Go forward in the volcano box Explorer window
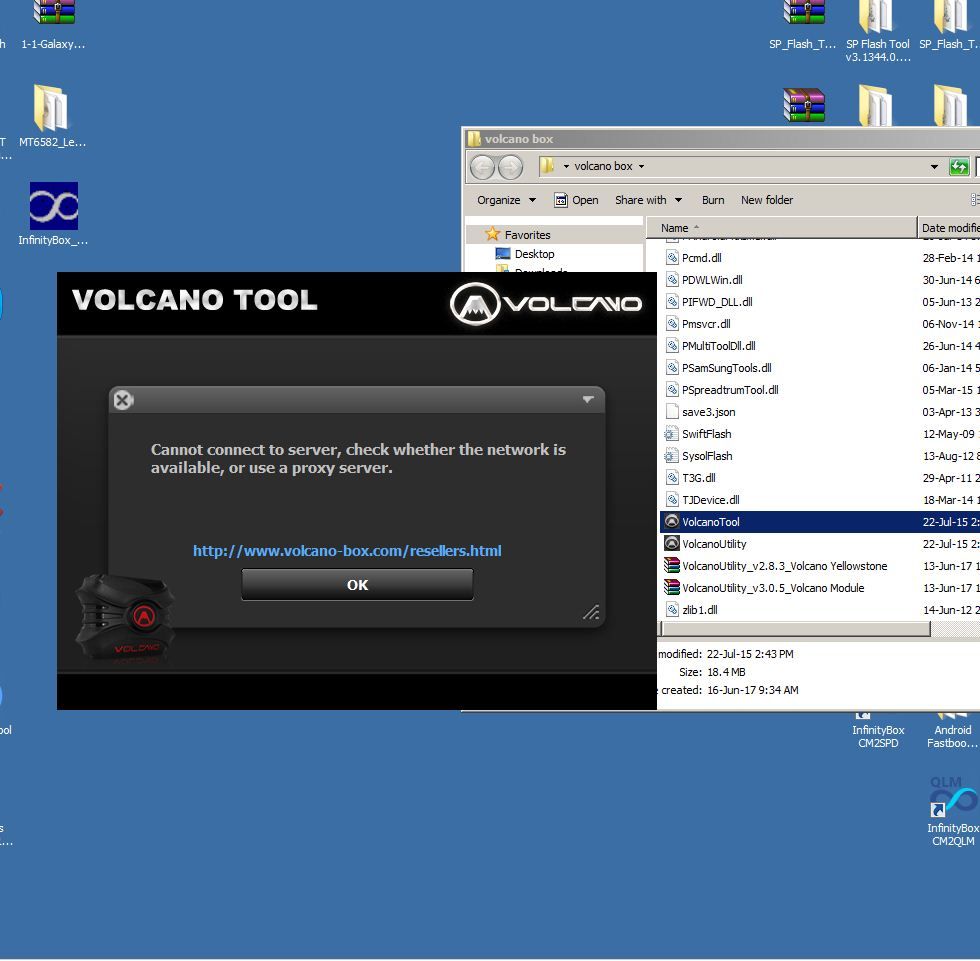 [511, 167]
